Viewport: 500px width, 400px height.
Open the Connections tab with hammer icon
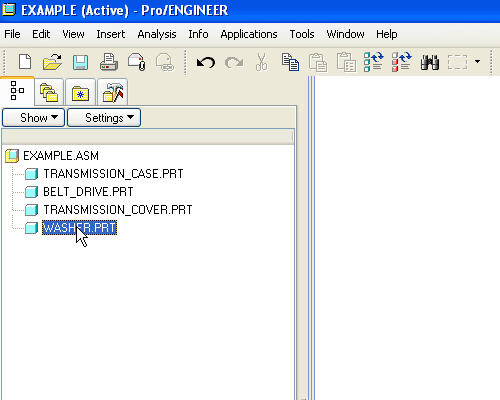coord(113,92)
